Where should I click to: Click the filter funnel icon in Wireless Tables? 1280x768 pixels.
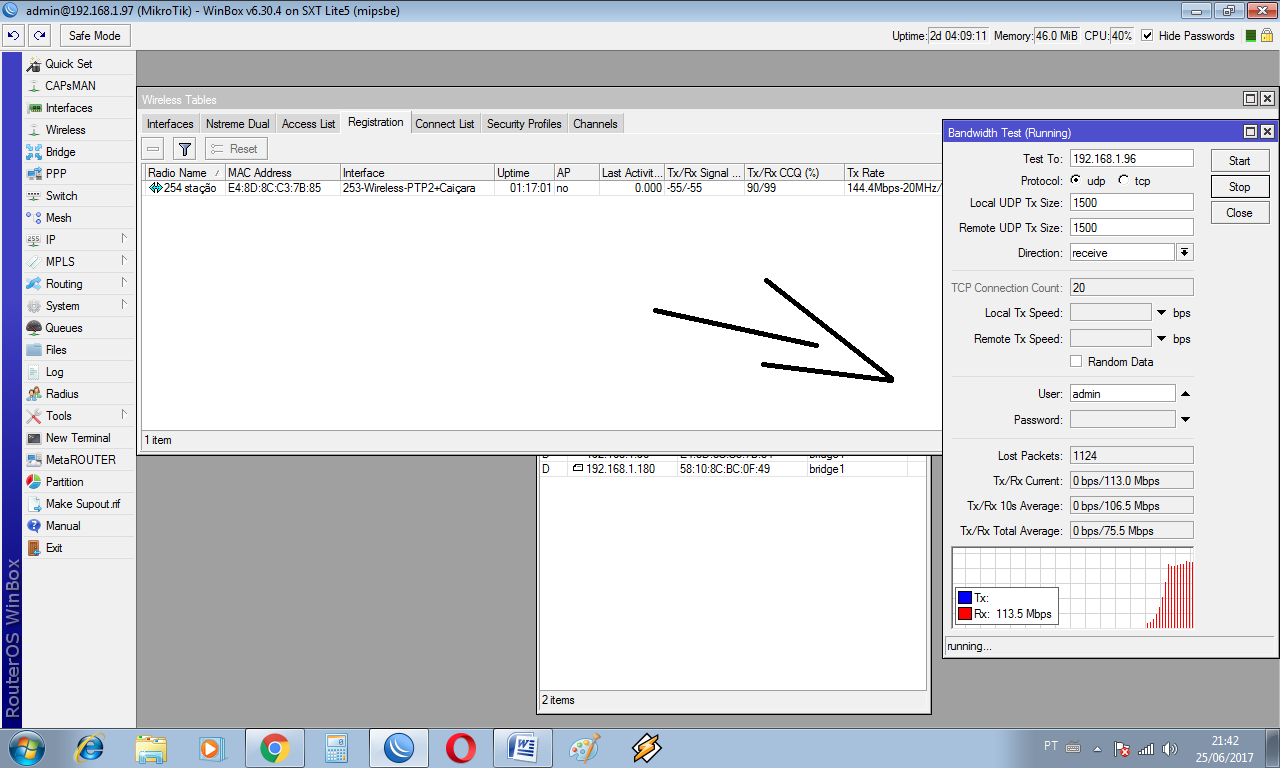point(184,149)
